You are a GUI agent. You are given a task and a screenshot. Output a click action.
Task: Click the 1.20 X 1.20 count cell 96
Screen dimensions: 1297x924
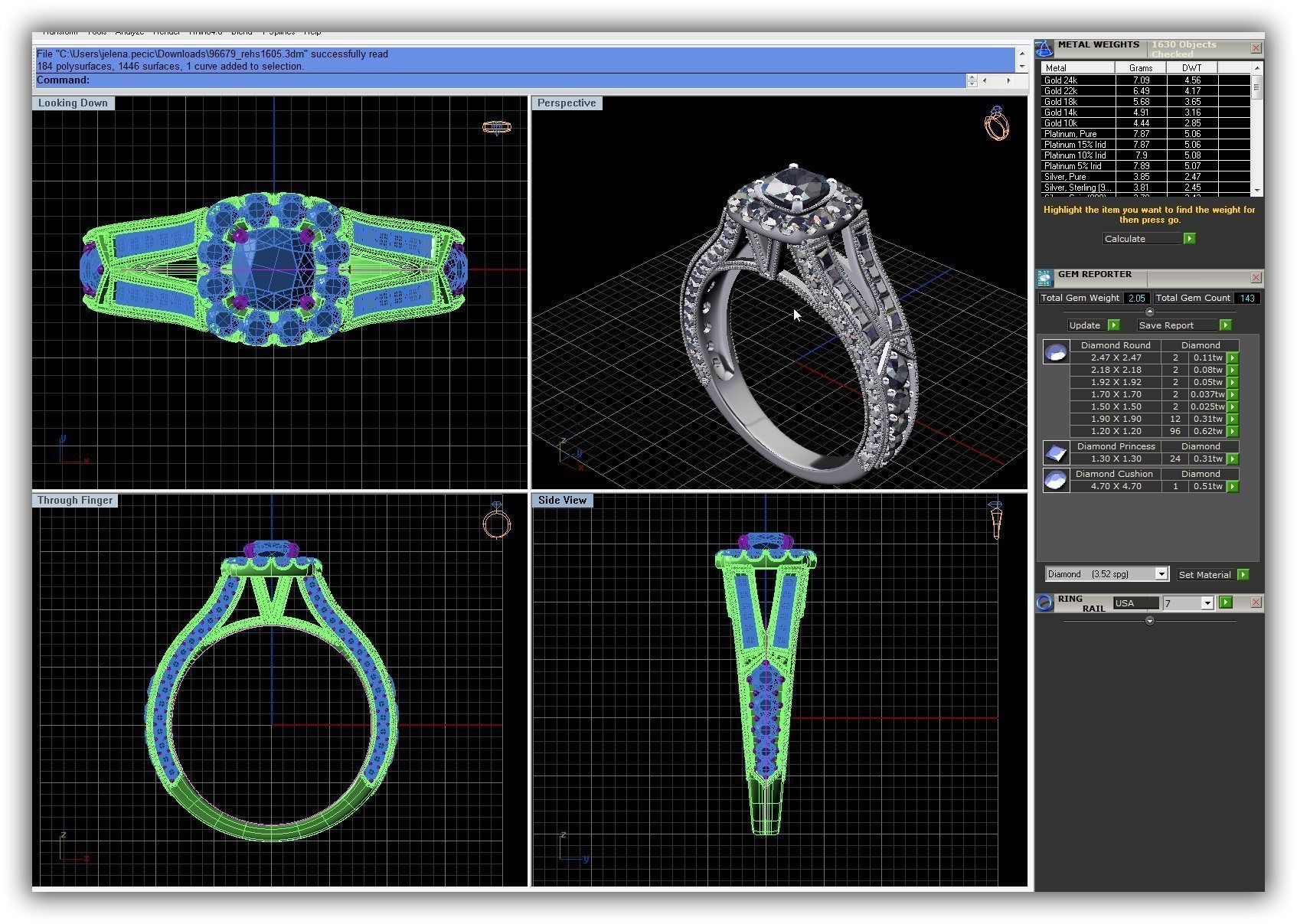point(1175,431)
